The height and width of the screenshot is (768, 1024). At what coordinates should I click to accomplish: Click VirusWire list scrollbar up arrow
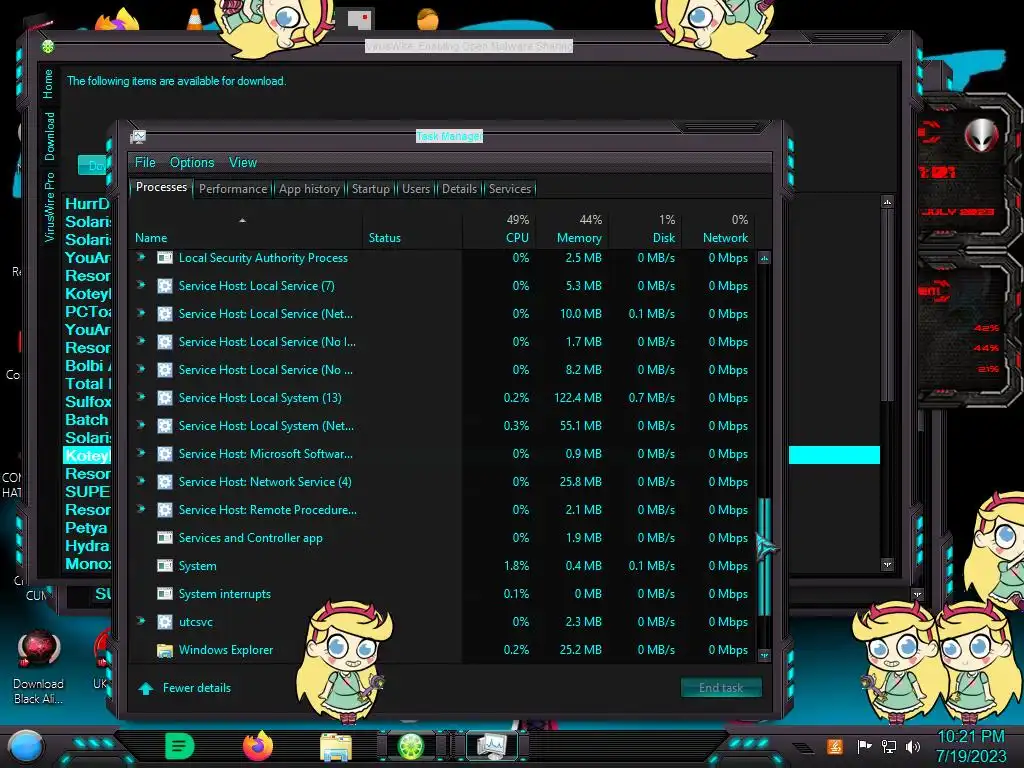click(x=887, y=202)
